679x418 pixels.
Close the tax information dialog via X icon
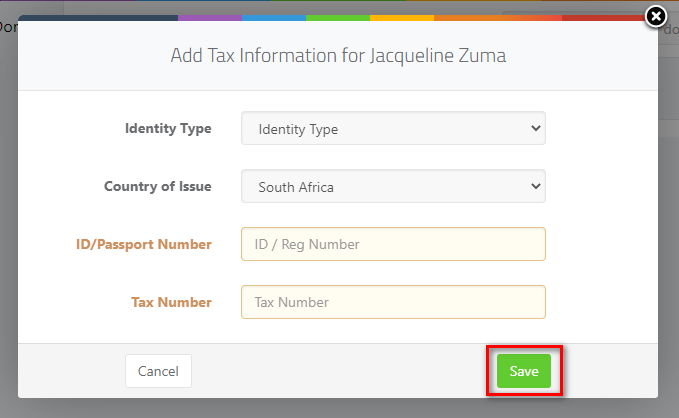(656, 17)
